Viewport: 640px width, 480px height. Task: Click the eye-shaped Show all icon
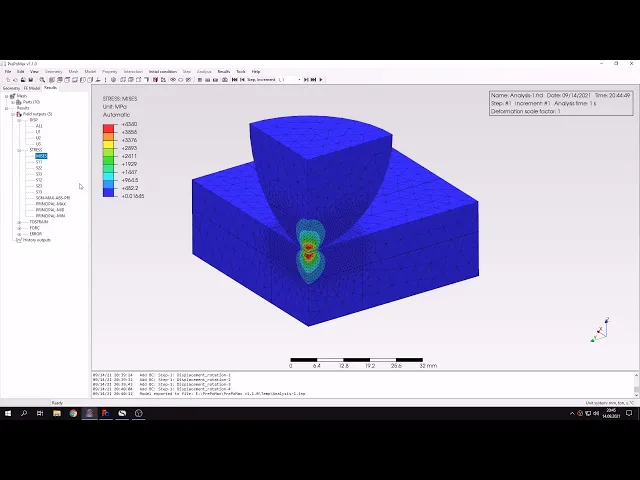click(173, 80)
